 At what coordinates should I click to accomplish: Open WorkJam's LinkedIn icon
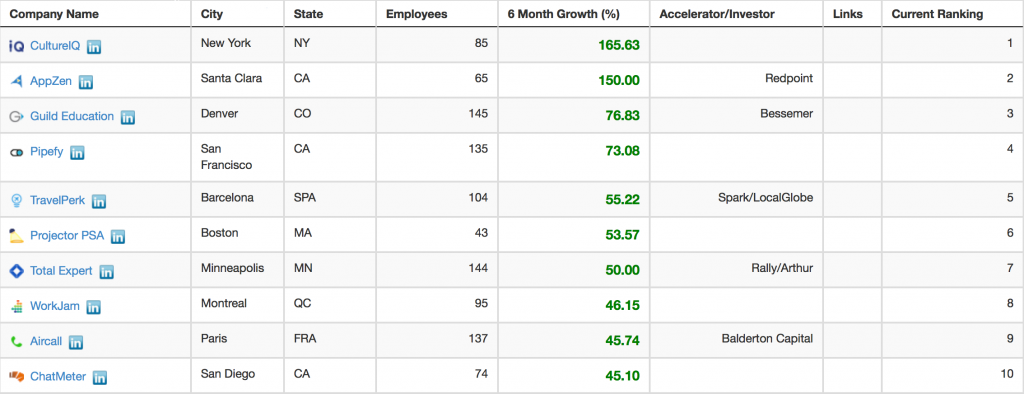[93, 306]
